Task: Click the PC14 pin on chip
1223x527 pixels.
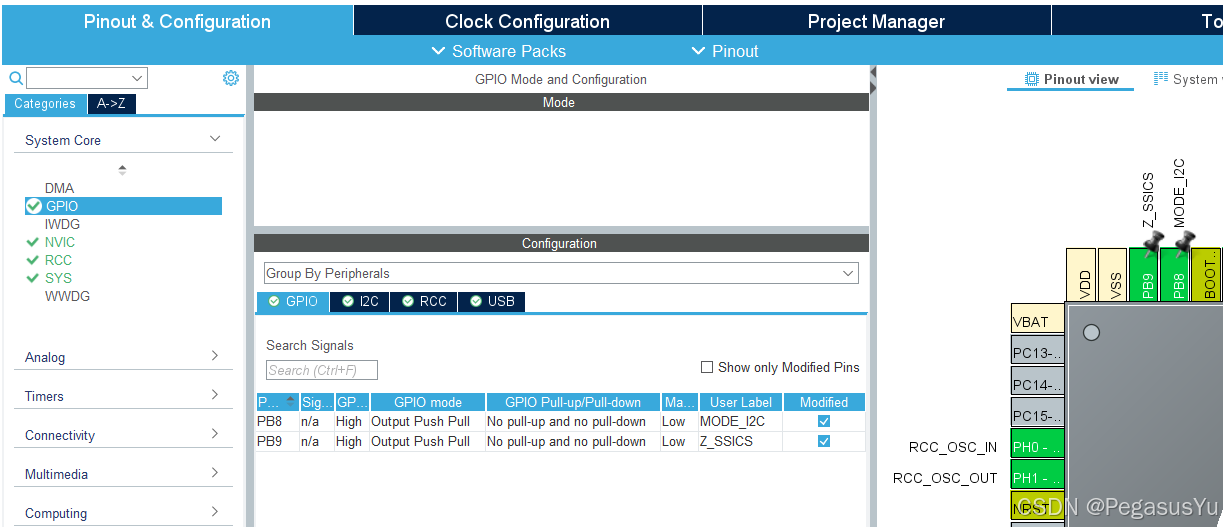Action: pos(1038,383)
